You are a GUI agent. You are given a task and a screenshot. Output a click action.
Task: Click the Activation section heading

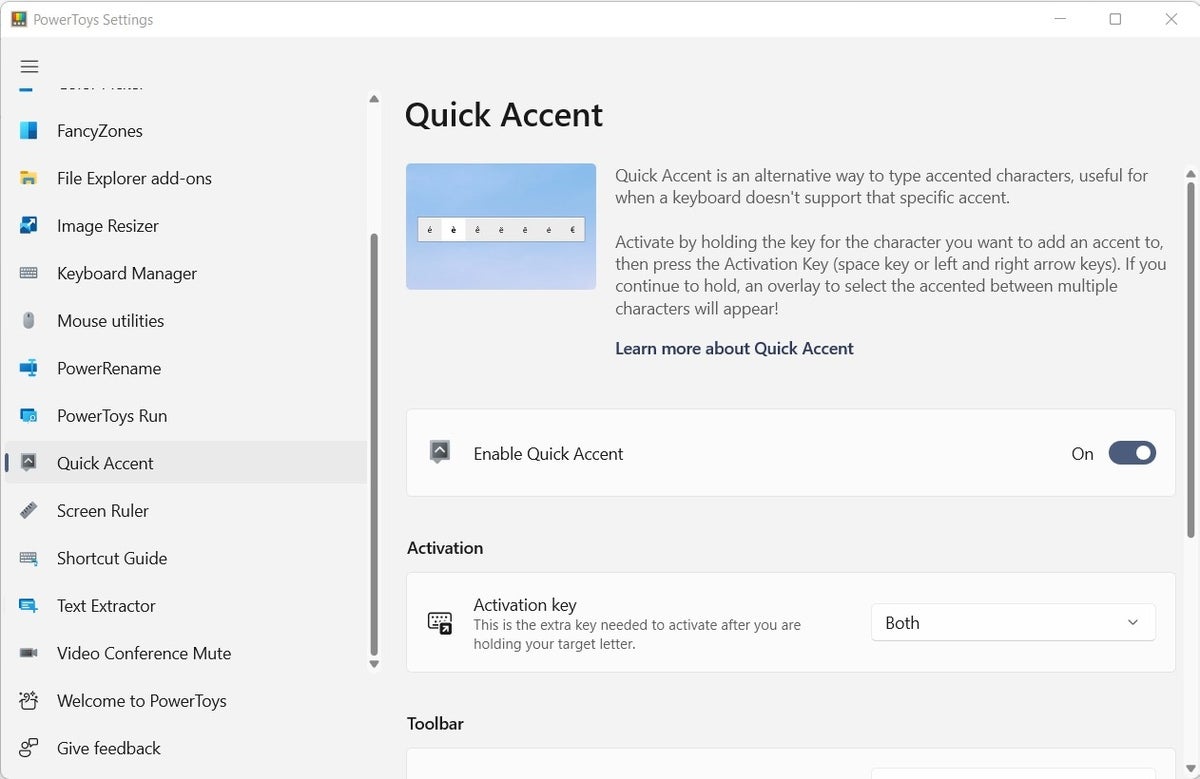tap(445, 548)
